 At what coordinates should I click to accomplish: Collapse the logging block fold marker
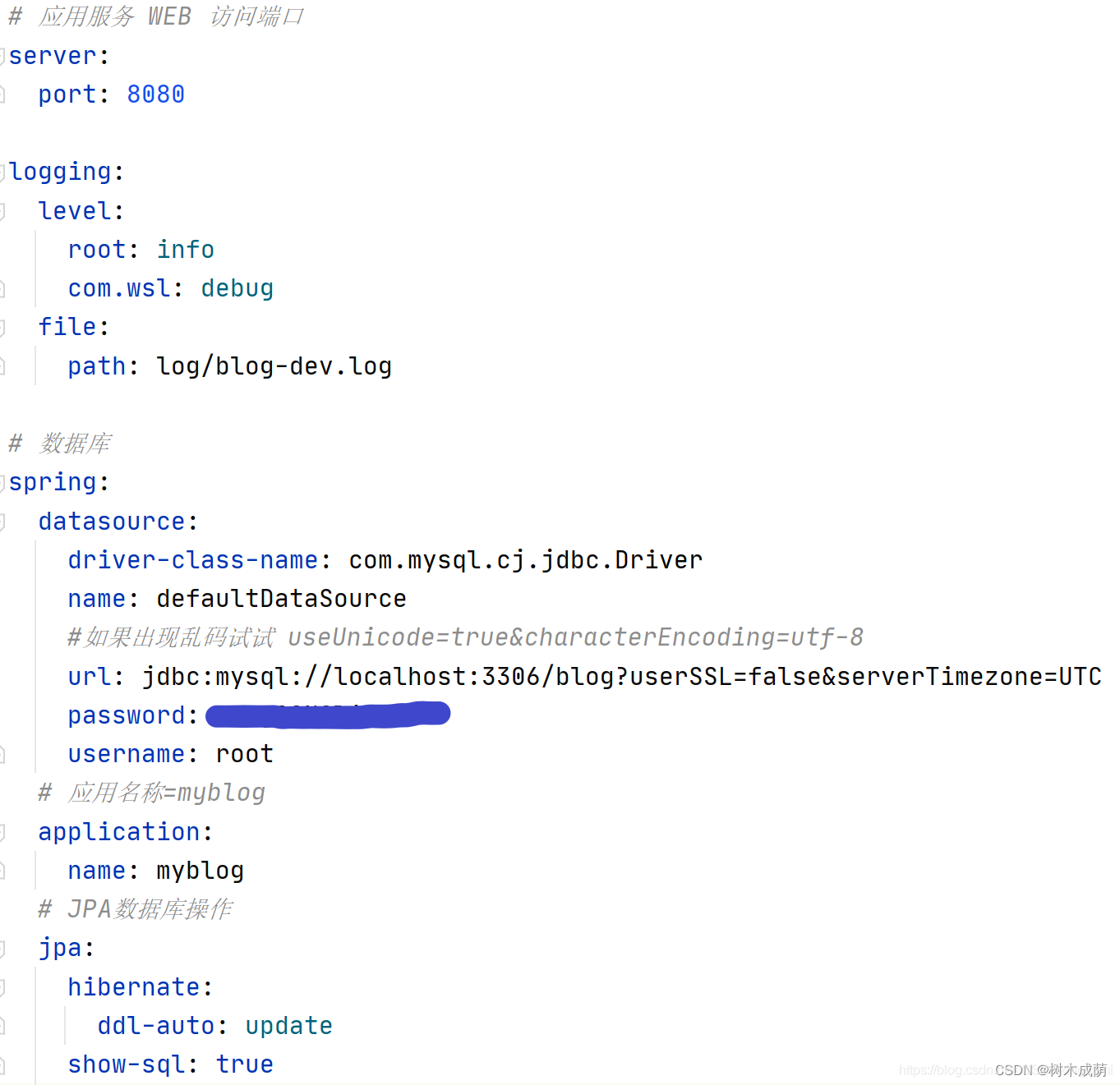tap(2, 172)
